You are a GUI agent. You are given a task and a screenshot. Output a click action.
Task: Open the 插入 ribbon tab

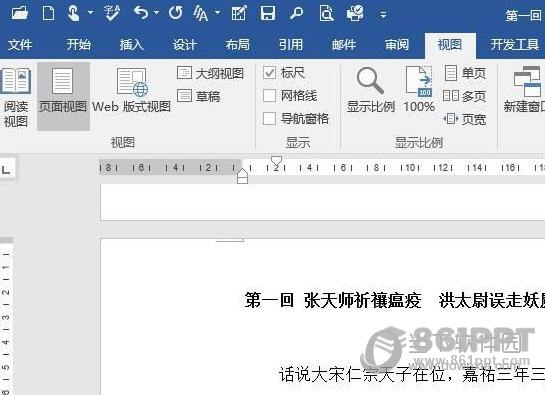(131, 45)
